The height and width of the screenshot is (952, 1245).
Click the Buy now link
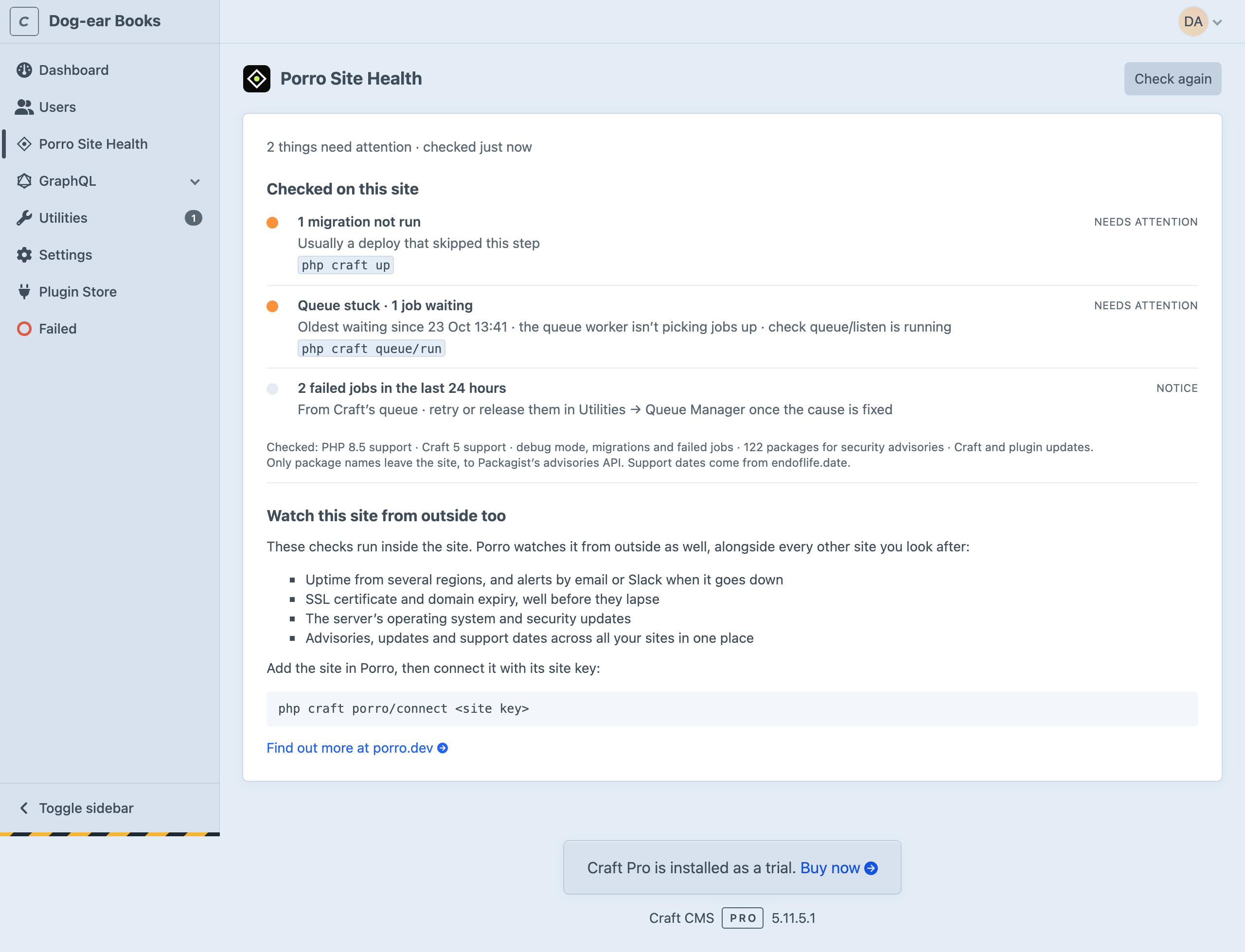pos(839,868)
